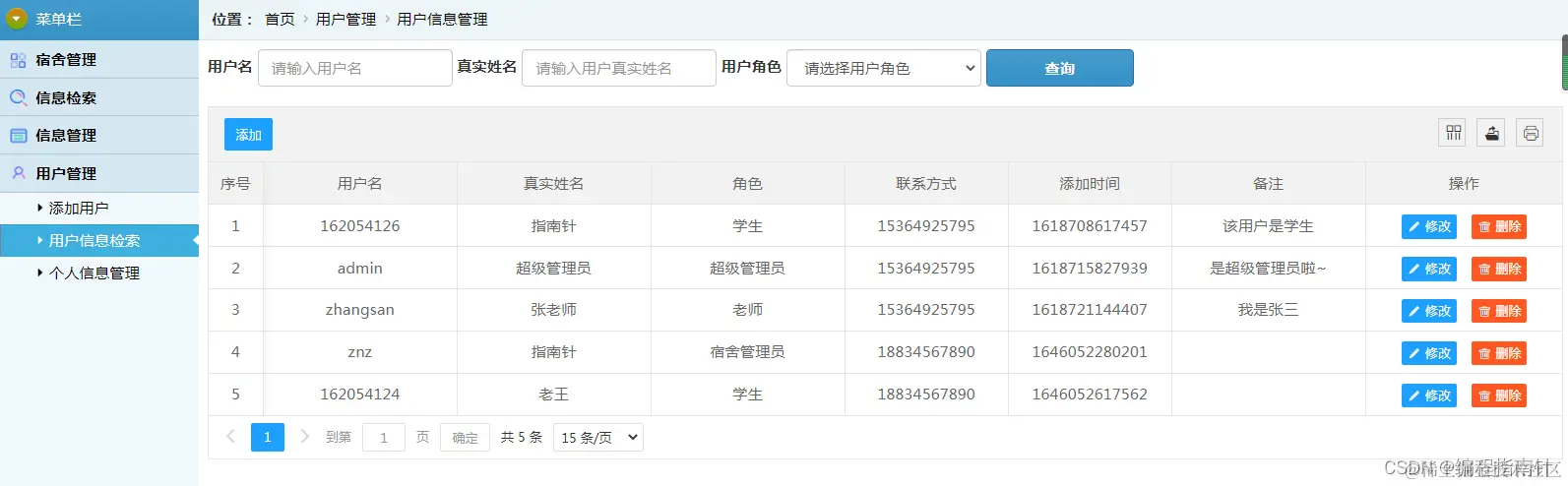
Task: Click the 用户名 column header
Action: [x=360, y=183]
